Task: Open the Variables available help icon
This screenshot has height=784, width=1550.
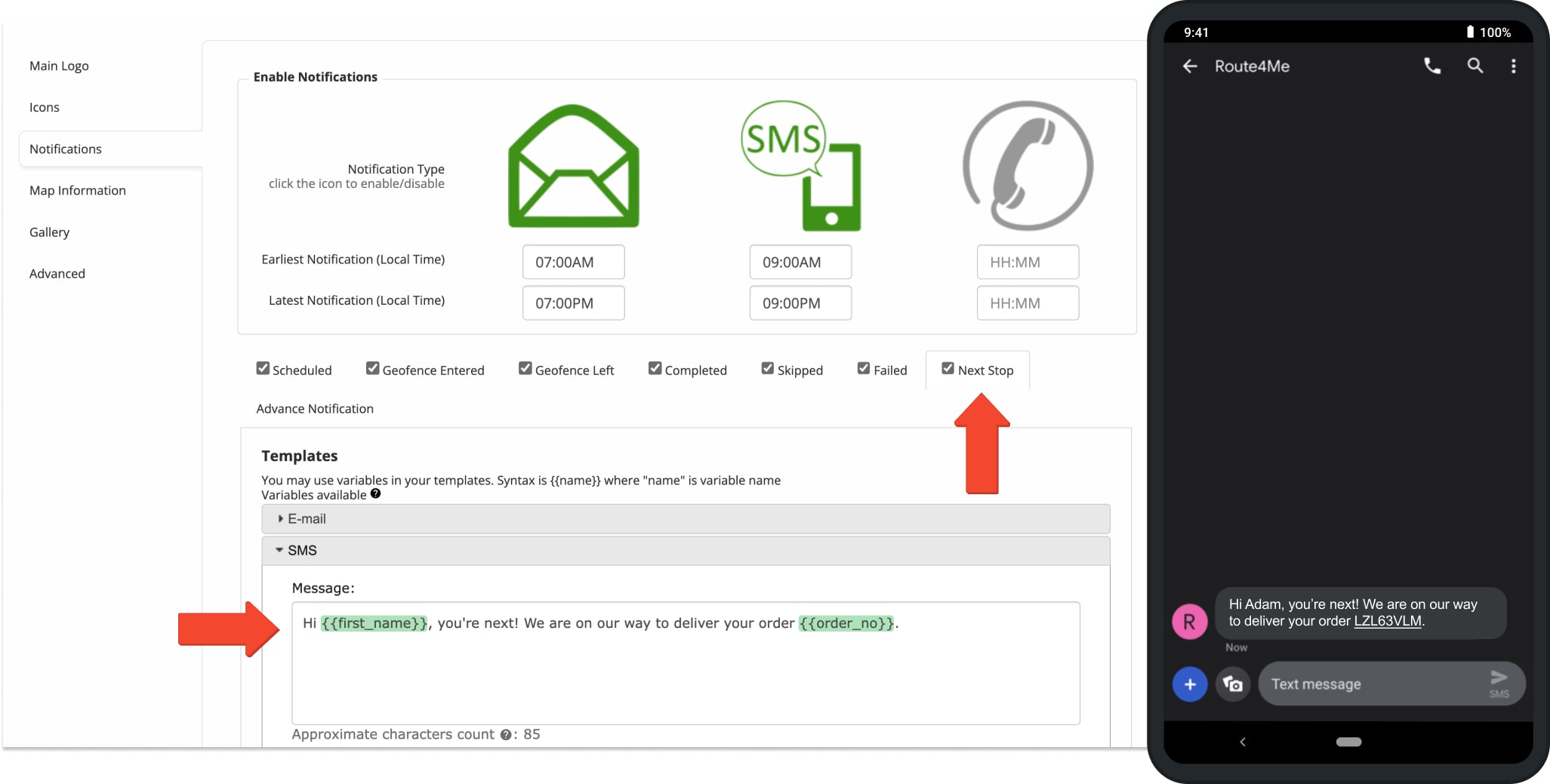Action: tap(375, 494)
